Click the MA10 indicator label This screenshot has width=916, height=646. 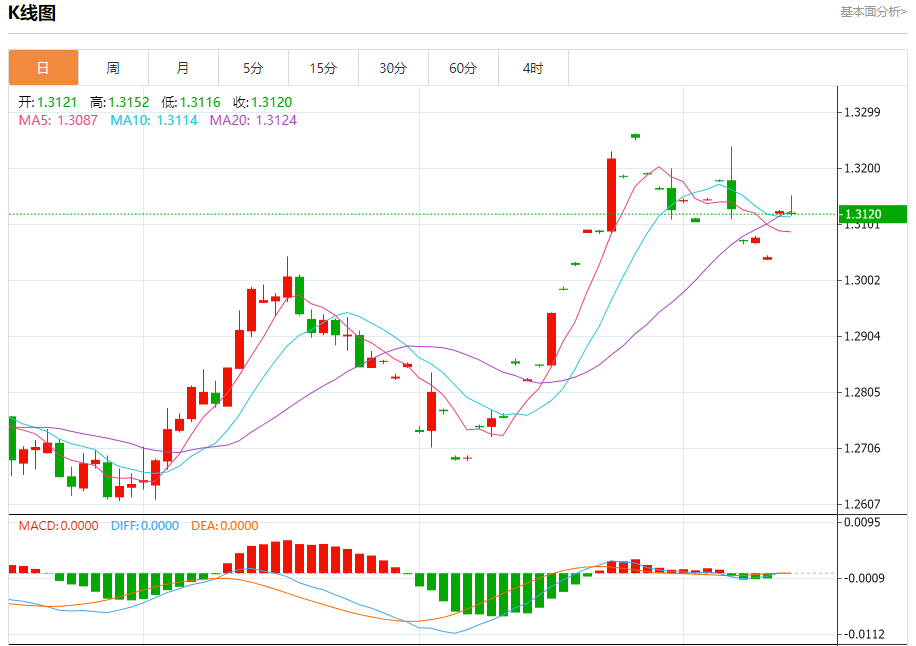coord(154,120)
